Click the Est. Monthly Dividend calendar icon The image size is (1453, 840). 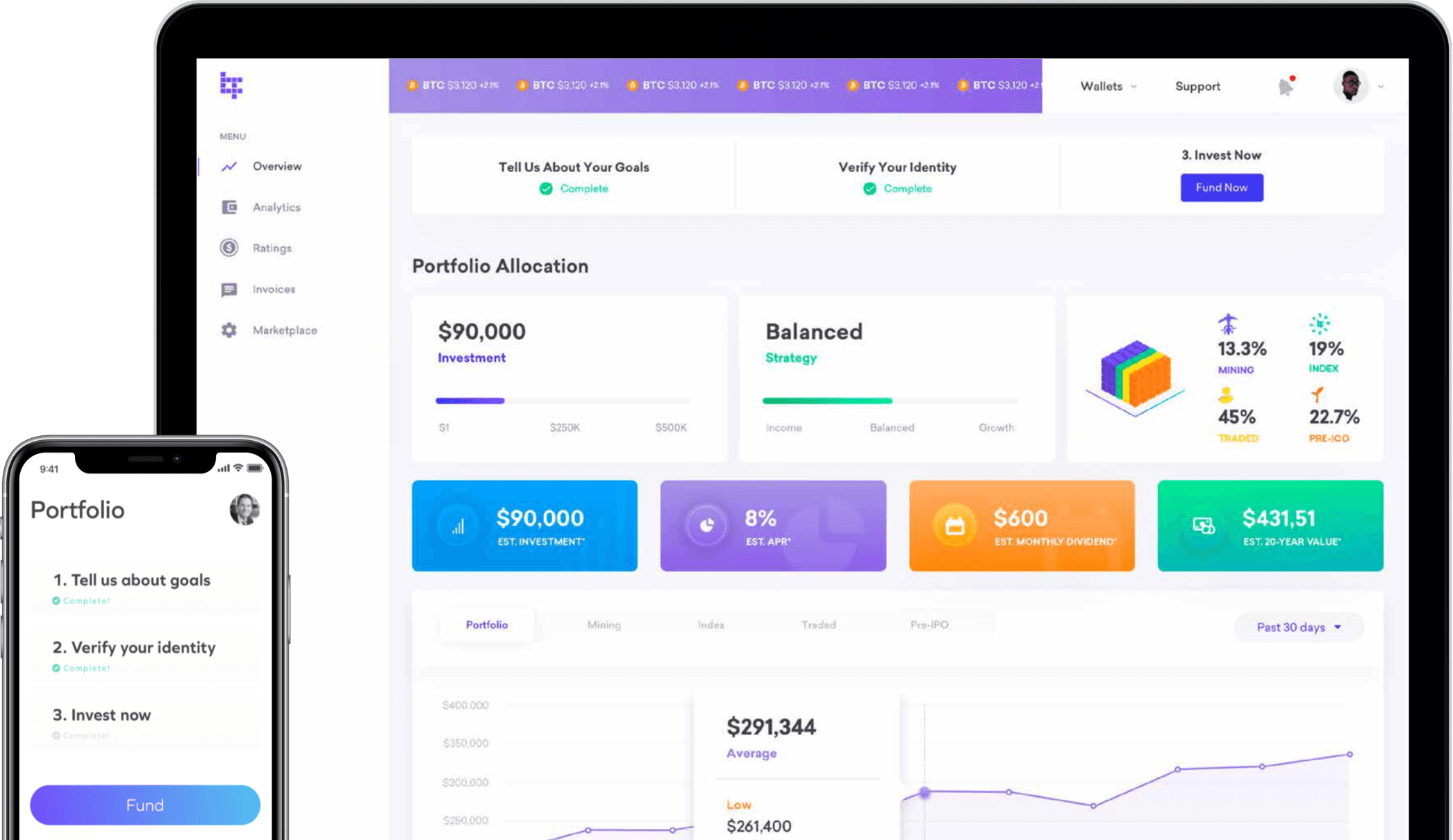[955, 526]
